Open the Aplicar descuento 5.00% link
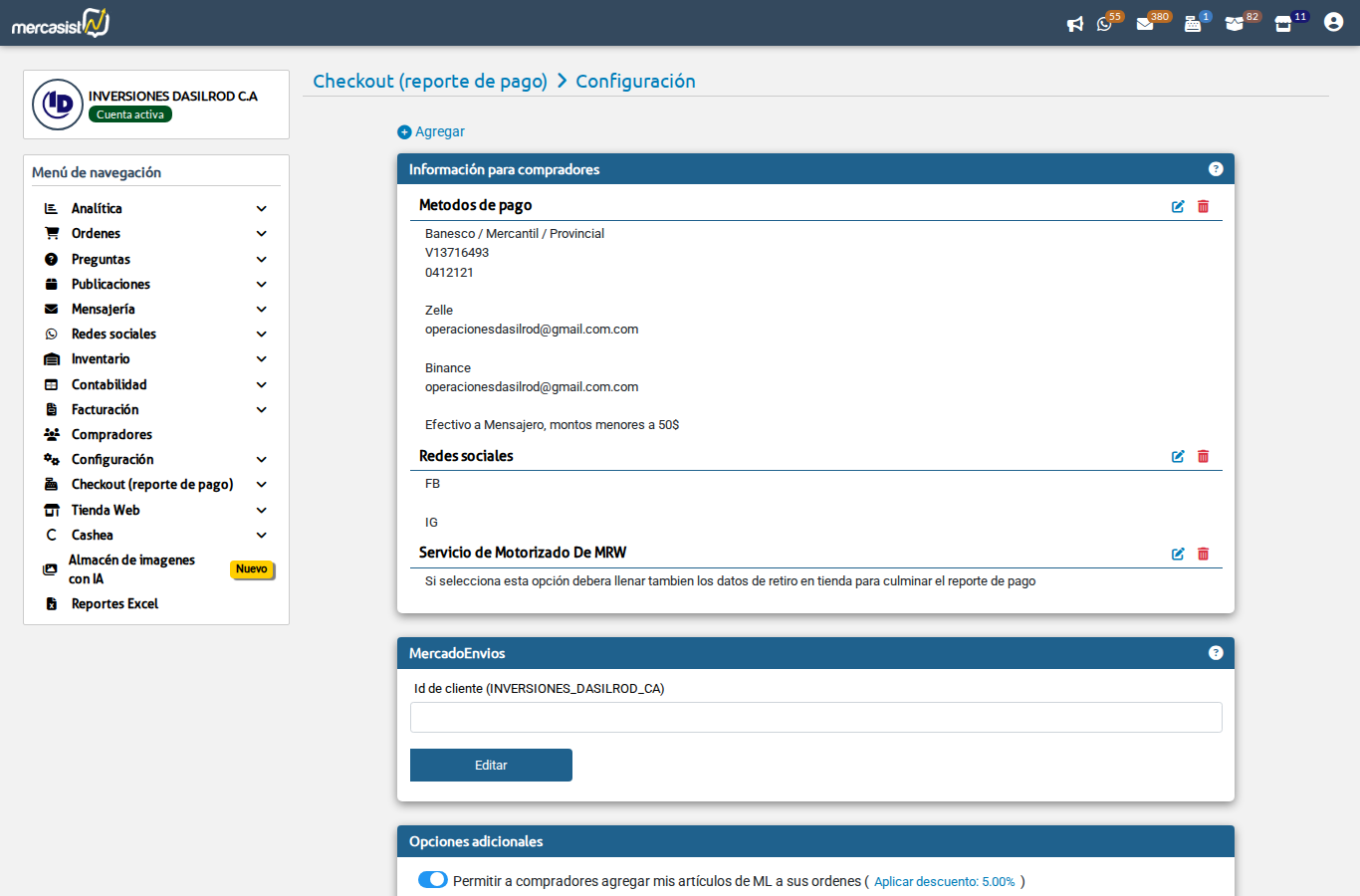 pyautogui.click(x=944, y=881)
